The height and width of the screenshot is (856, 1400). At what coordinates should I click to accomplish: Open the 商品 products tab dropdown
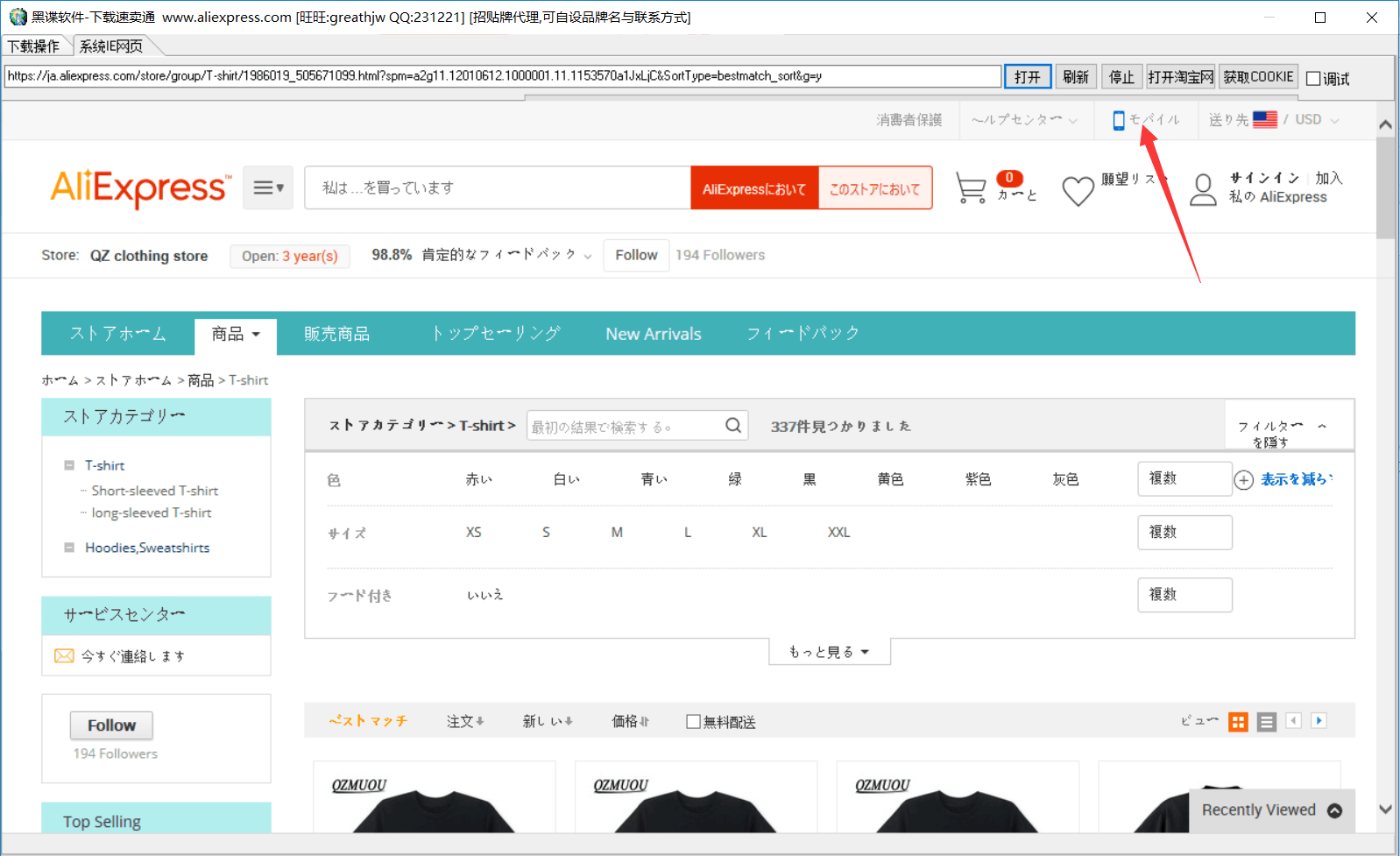(x=236, y=335)
